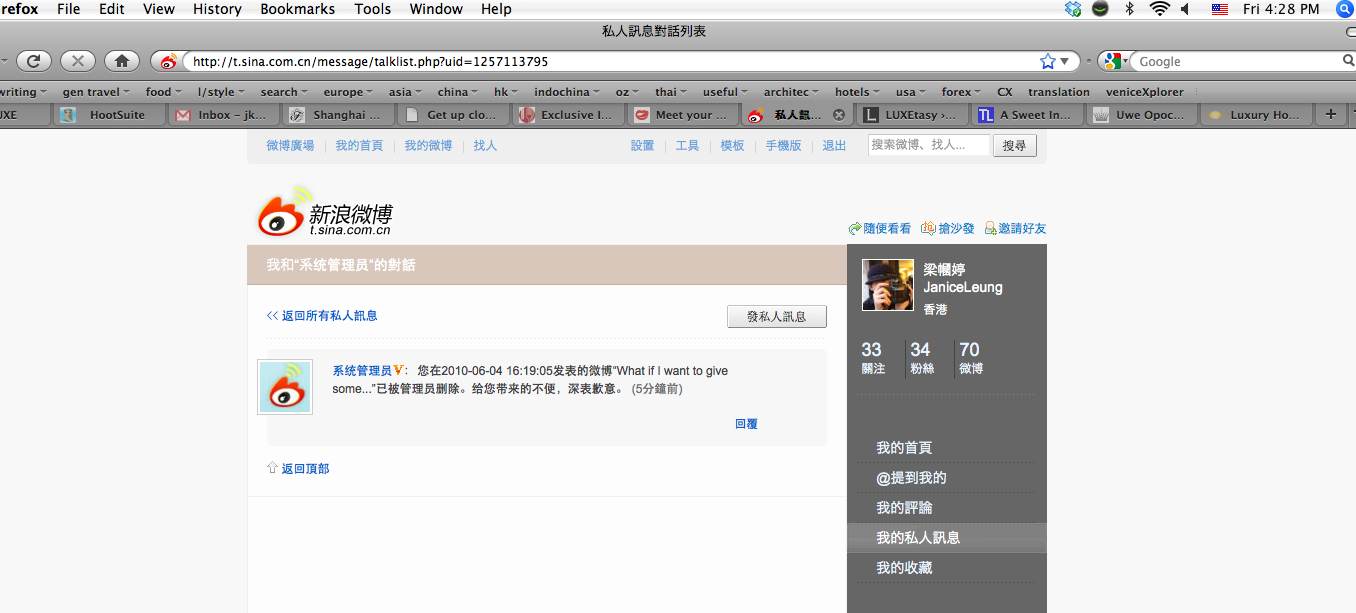
Task: Click the Google search input box
Action: 1238,61
